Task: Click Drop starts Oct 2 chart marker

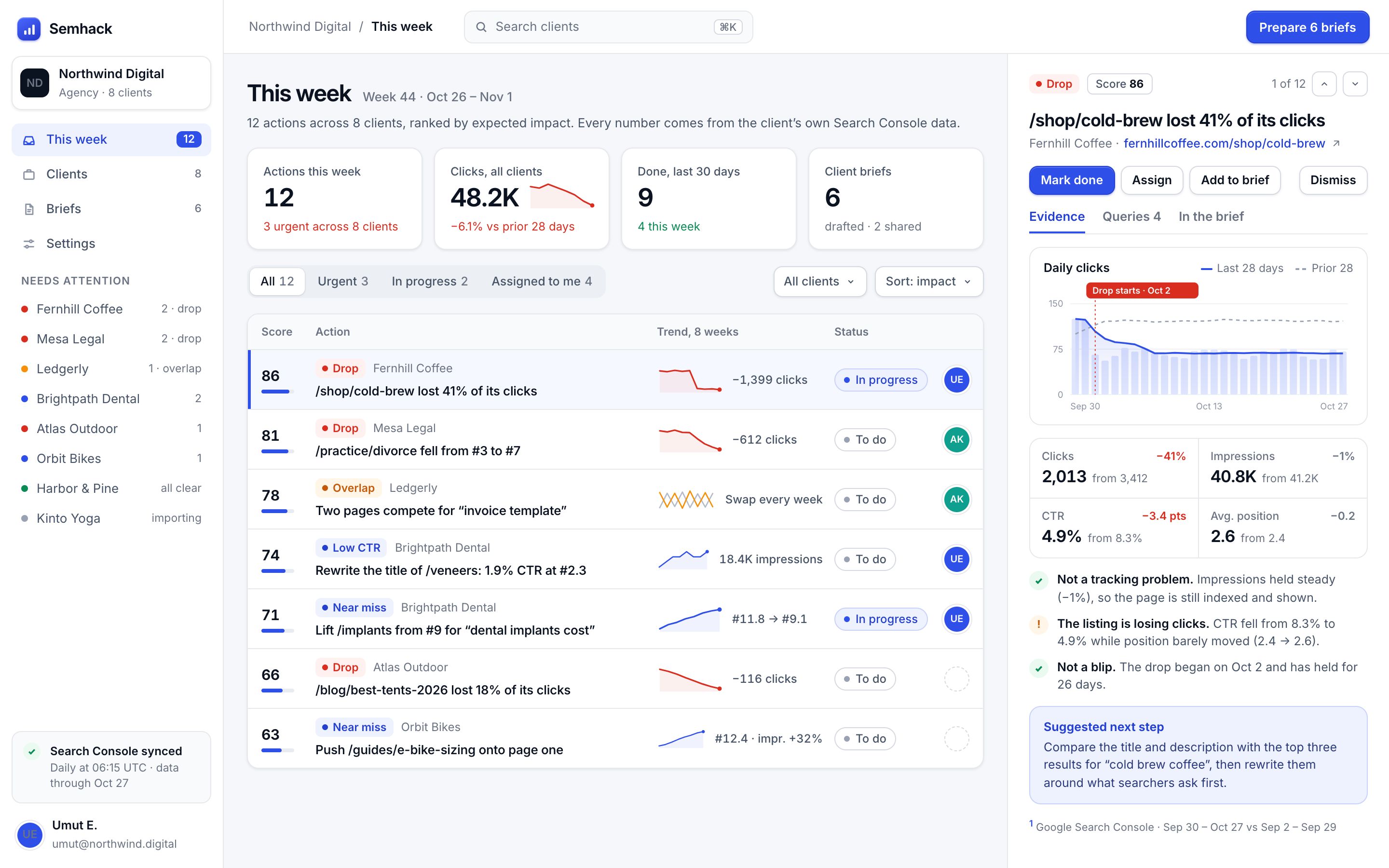Action: 1142,290
